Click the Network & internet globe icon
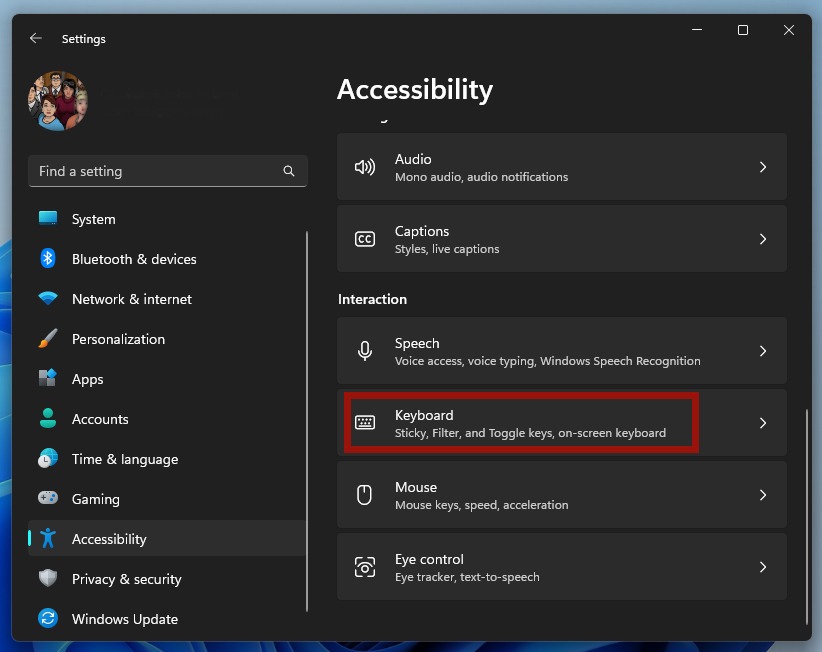 pyautogui.click(x=54, y=299)
